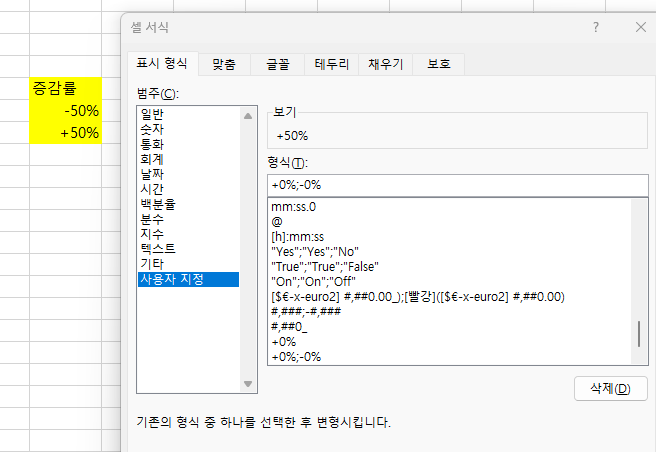This screenshot has width=656, height=452.
Task: Click category list scroll down arrow
Action: [x=248, y=384]
